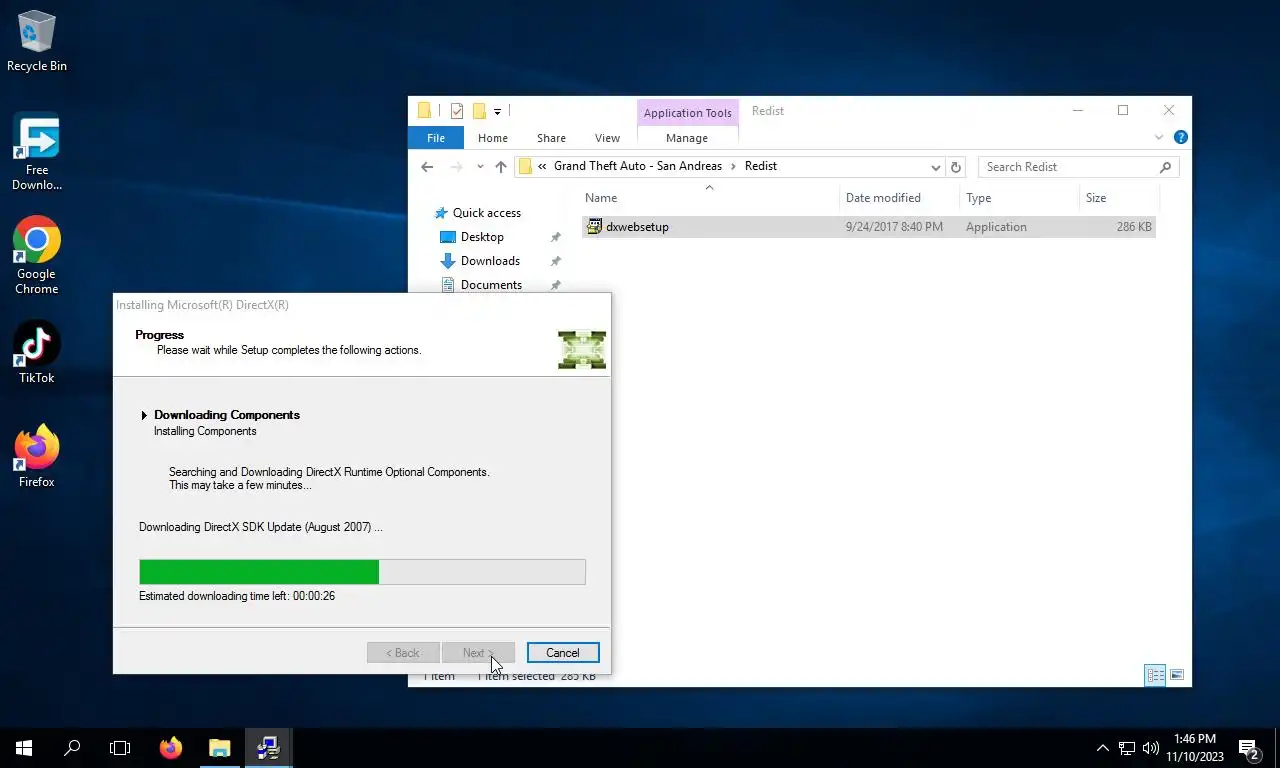Viewport: 1280px width, 768px height.
Task: Open the Windows Start menu
Action: (x=24, y=747)
